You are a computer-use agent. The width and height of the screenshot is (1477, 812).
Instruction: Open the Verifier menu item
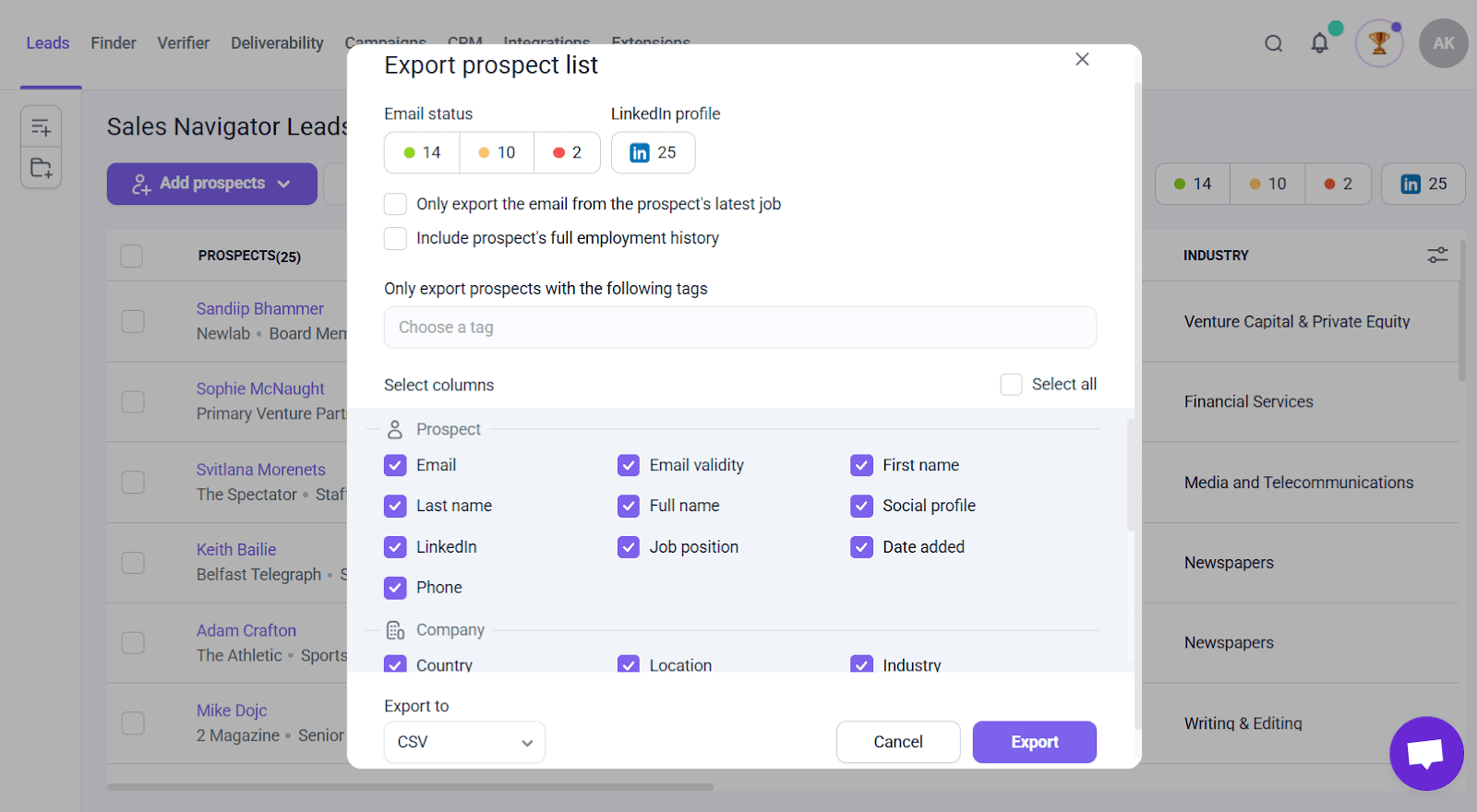point(183,43)
